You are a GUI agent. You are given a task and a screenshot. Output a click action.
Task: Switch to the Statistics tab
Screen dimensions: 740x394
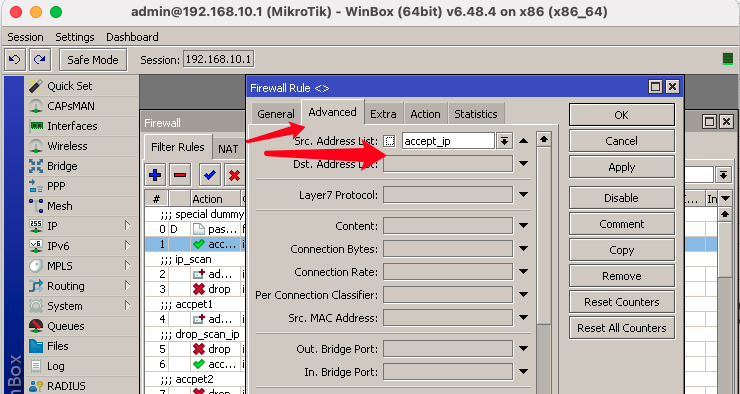coord(476,114)
